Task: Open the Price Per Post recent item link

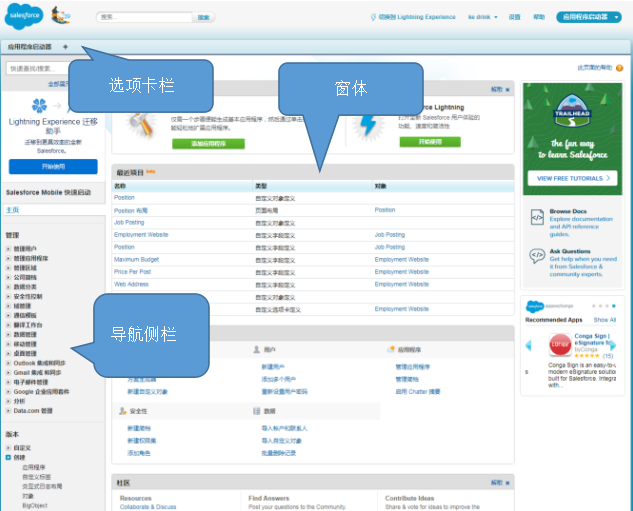Action: tap(132, 272)
